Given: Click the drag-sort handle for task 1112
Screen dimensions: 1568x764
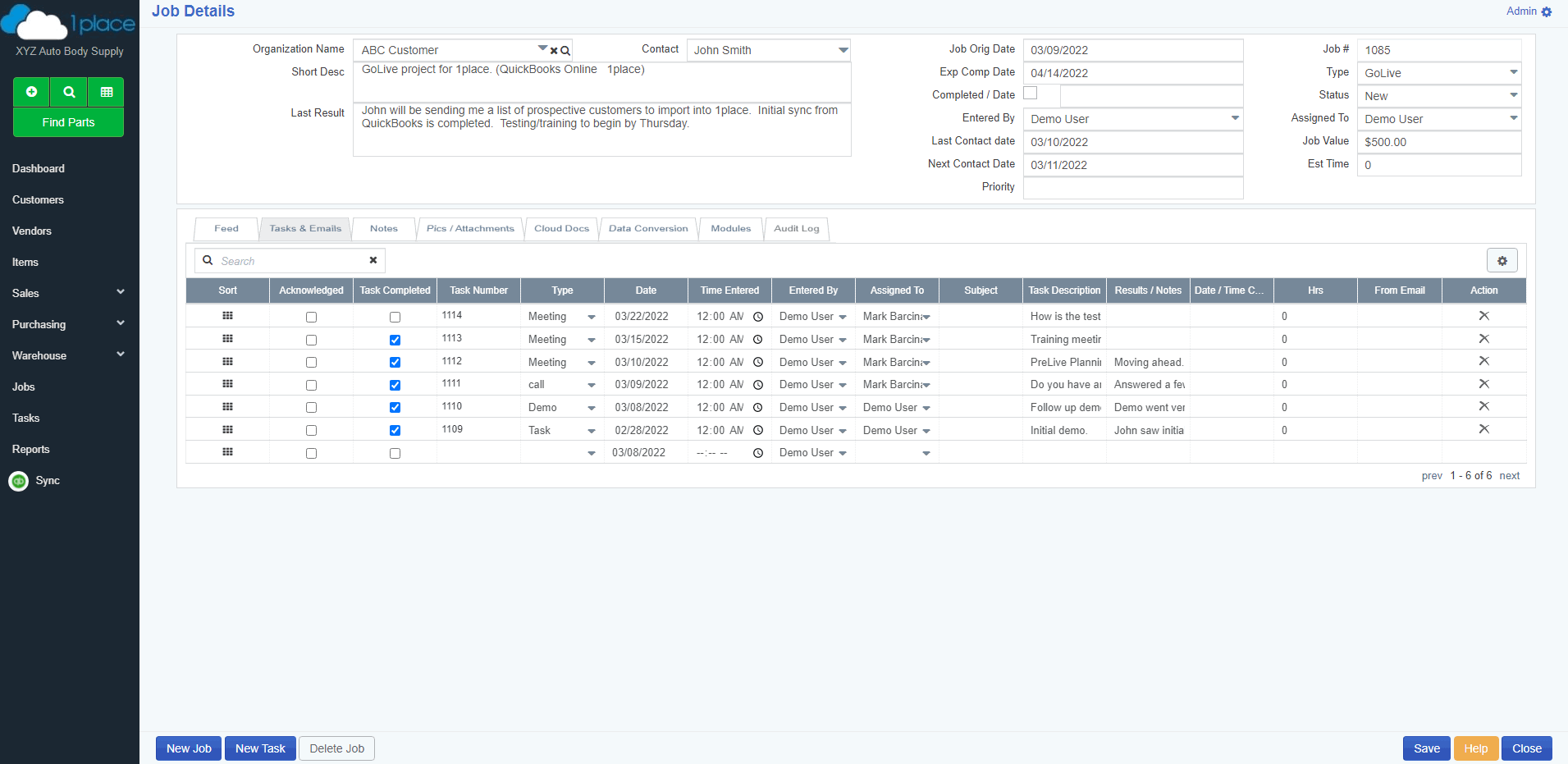Looking at the screenshot, I should (x=227, y=361).
